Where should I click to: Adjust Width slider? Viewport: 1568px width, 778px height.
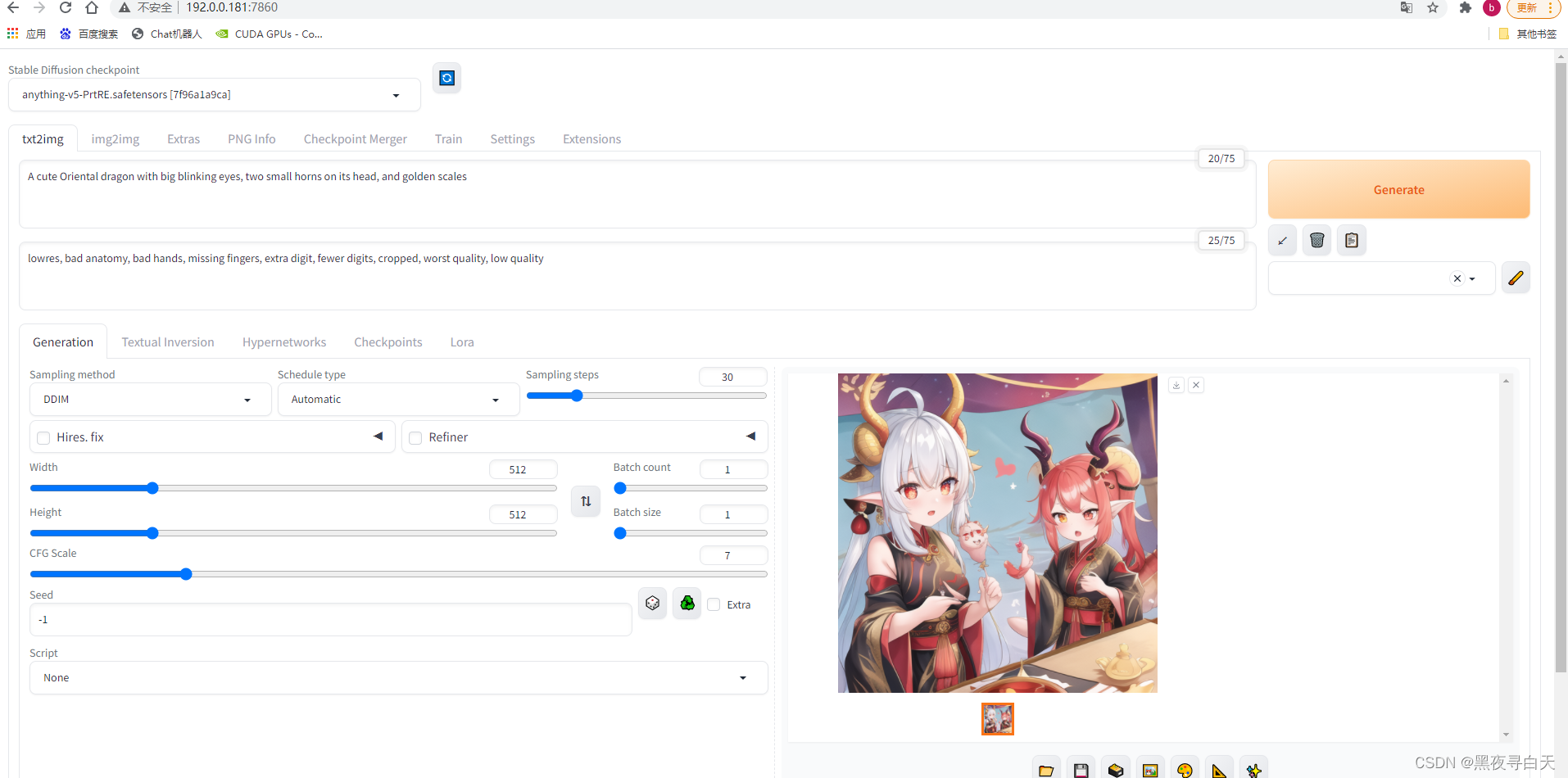click(293, 488)
